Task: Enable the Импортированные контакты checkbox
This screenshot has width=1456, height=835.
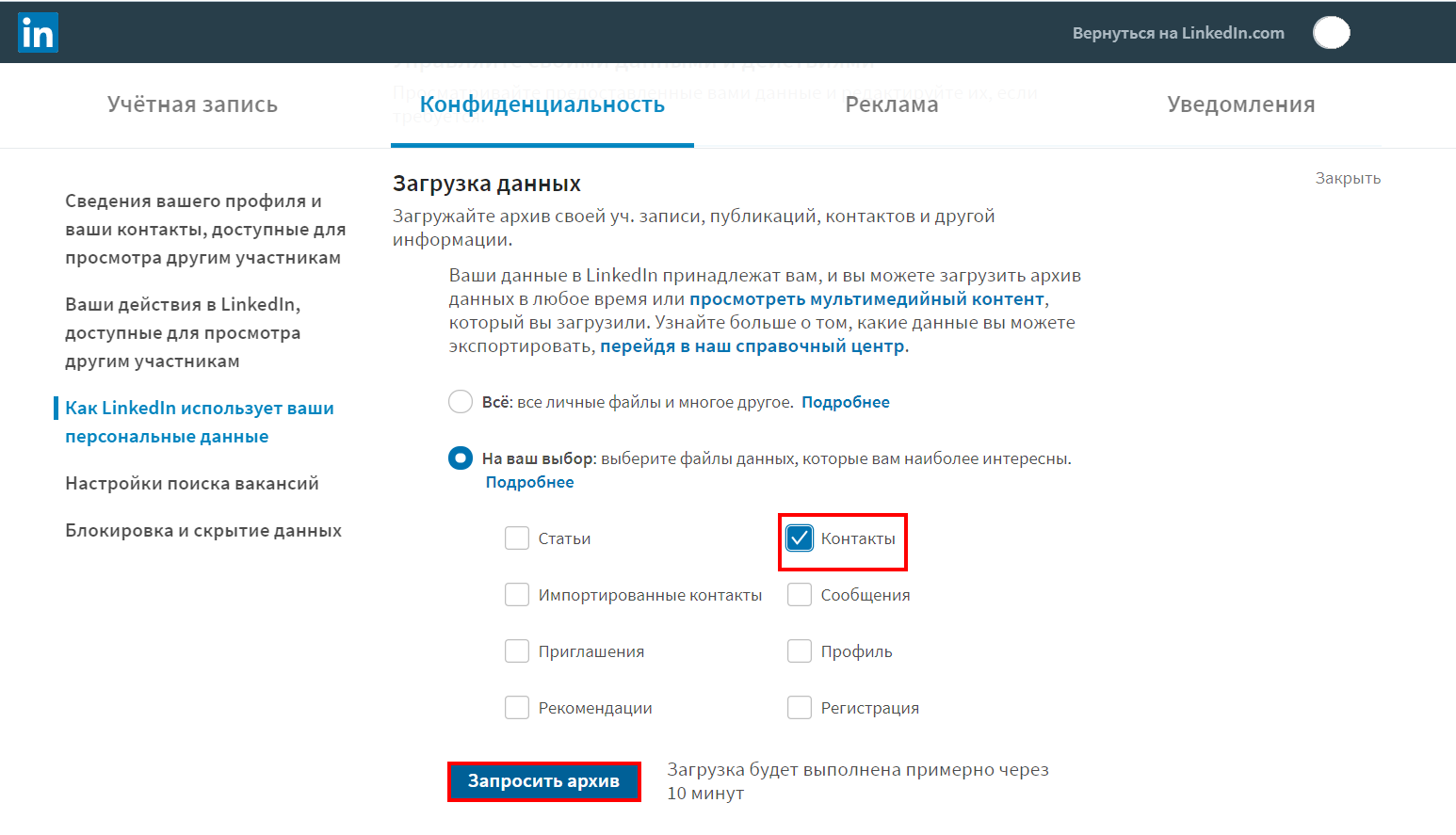Action: (x=517, y=595)
